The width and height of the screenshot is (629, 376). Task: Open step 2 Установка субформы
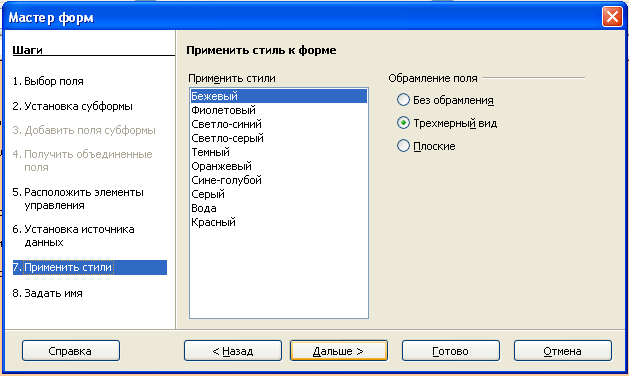(72, 106)
